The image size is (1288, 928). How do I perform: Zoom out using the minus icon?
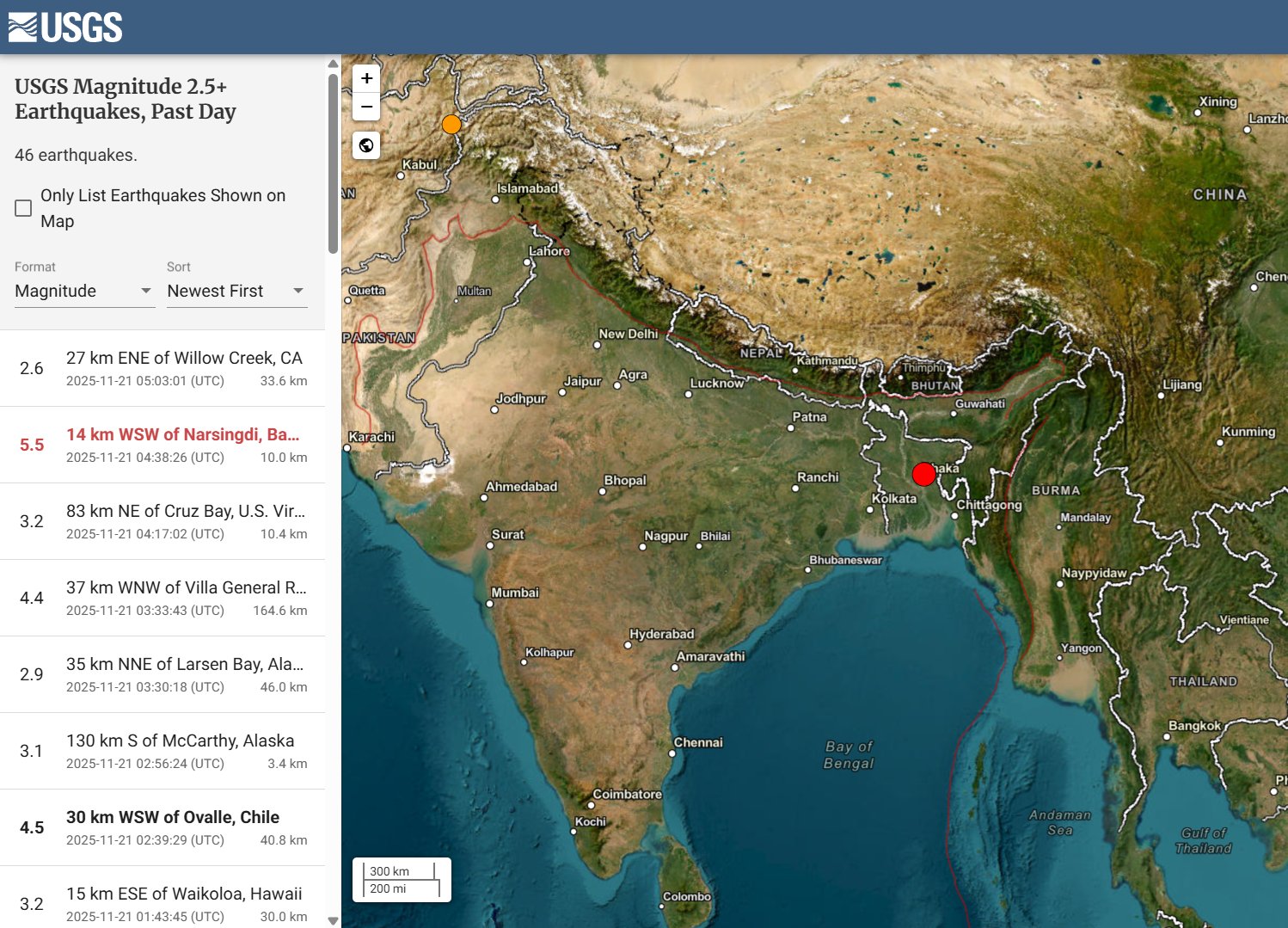click(365, 107)
